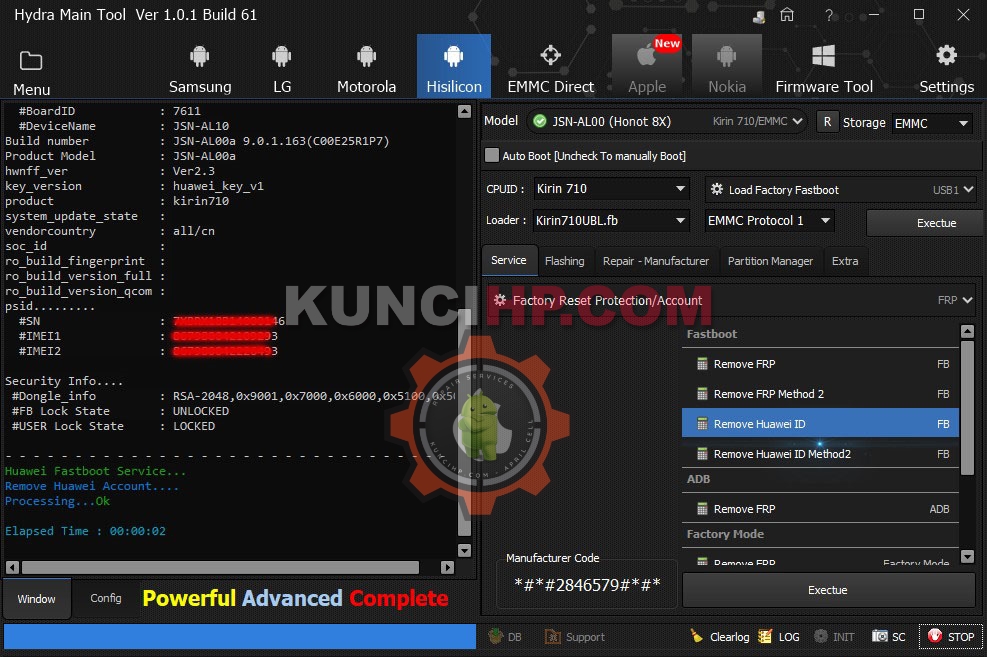This screenshot has width=987, height=657.
Task: Select the Samsung android icon
Action: point(200,57)
